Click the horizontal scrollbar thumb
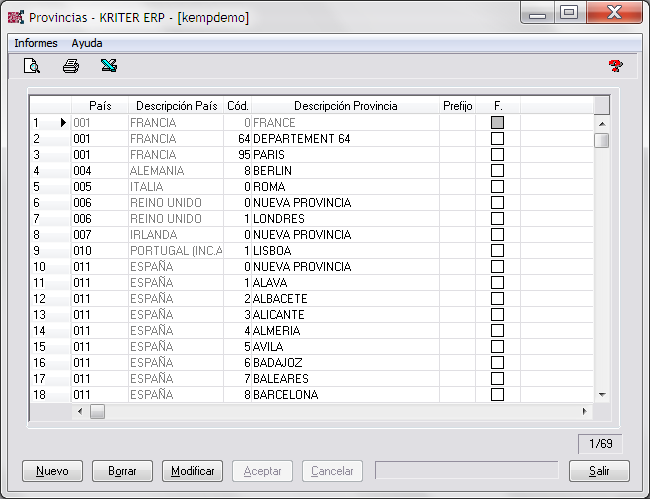 point(97,411)
